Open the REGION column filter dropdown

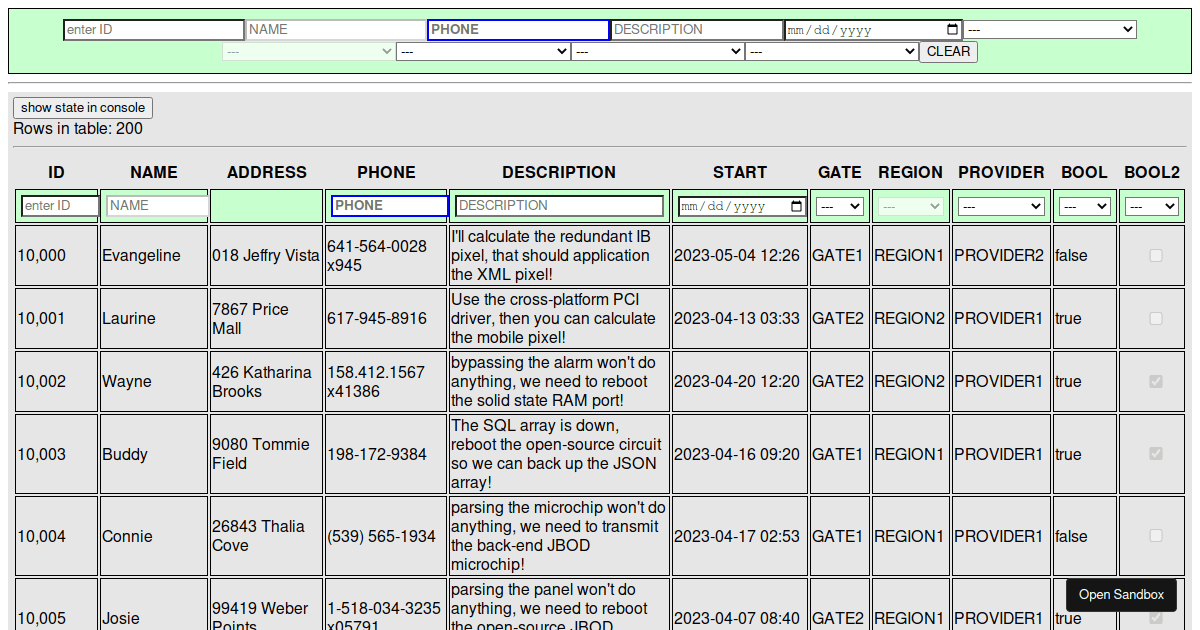pyautogui.click(x=910, y=207)
